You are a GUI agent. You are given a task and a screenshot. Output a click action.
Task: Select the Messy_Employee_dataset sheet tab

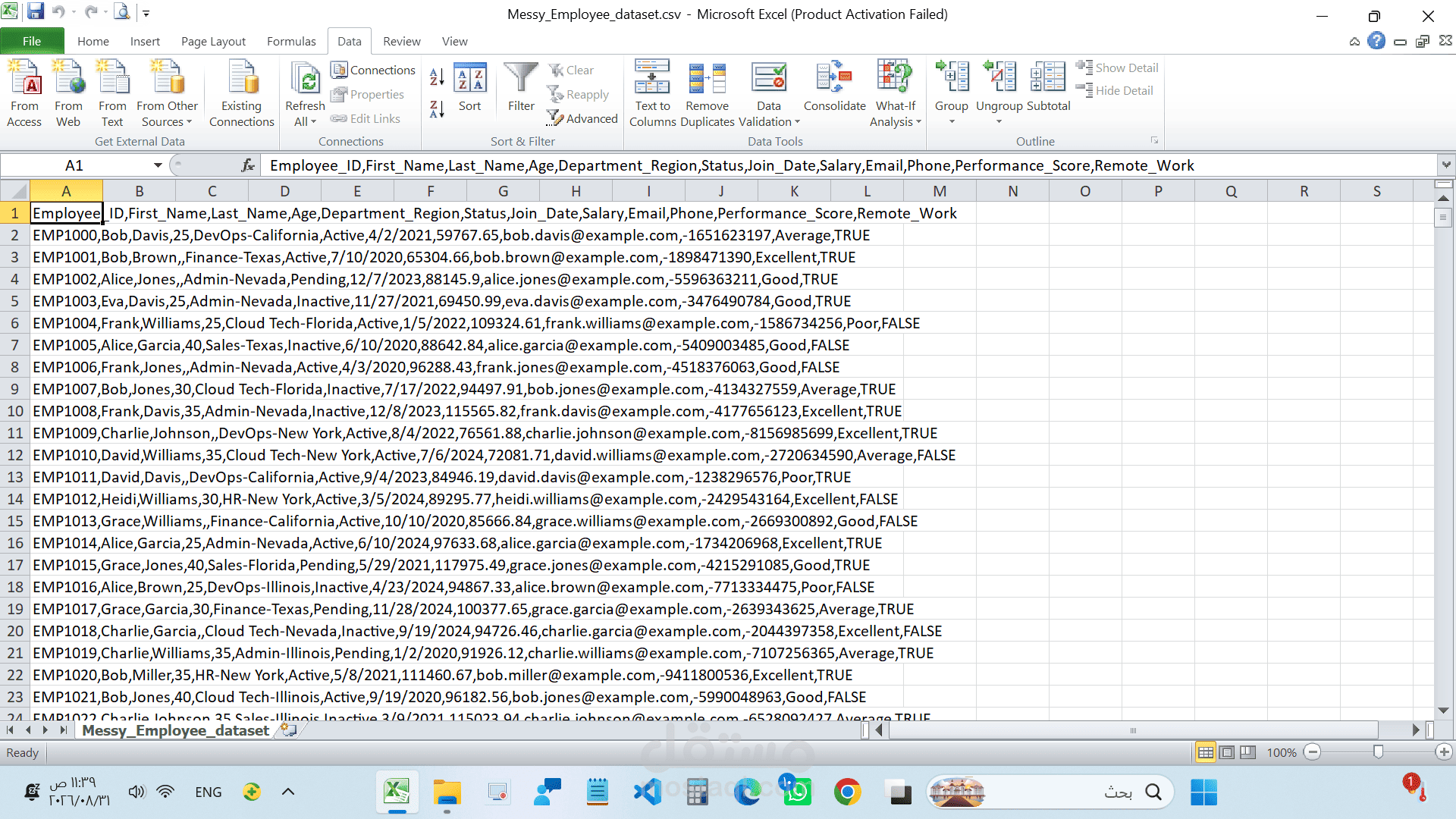click(x=175, y=730)
